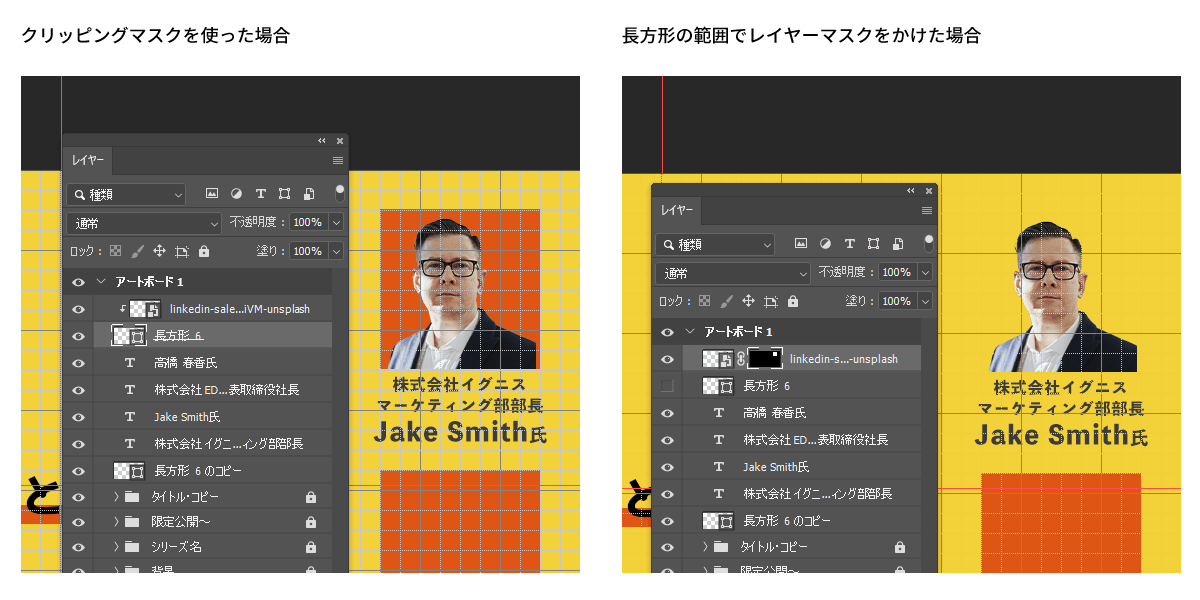
Task: Lock image pixels brush icon in layer mask panel
Action: (726, 301)
